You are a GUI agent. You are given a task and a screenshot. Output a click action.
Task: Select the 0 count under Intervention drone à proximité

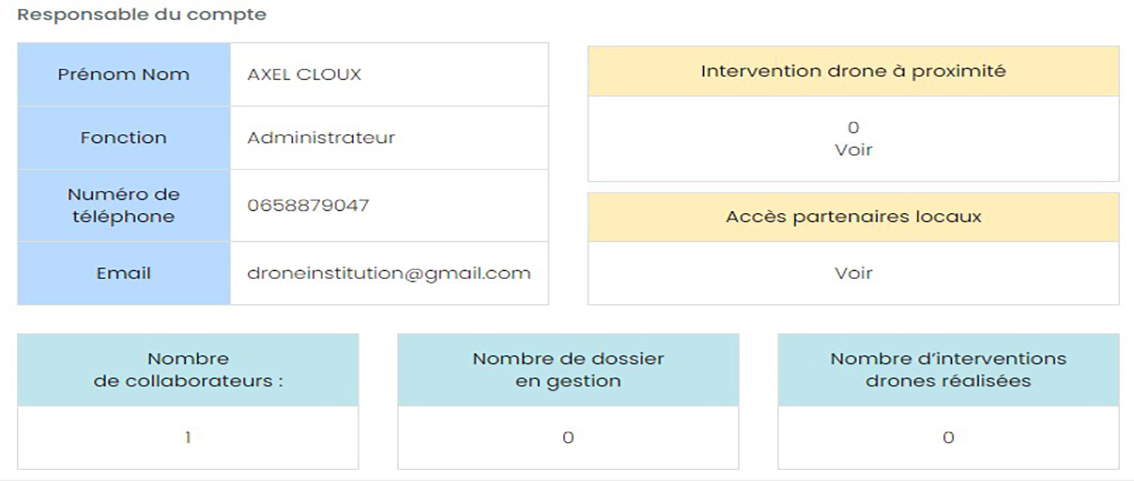point(853,128)
